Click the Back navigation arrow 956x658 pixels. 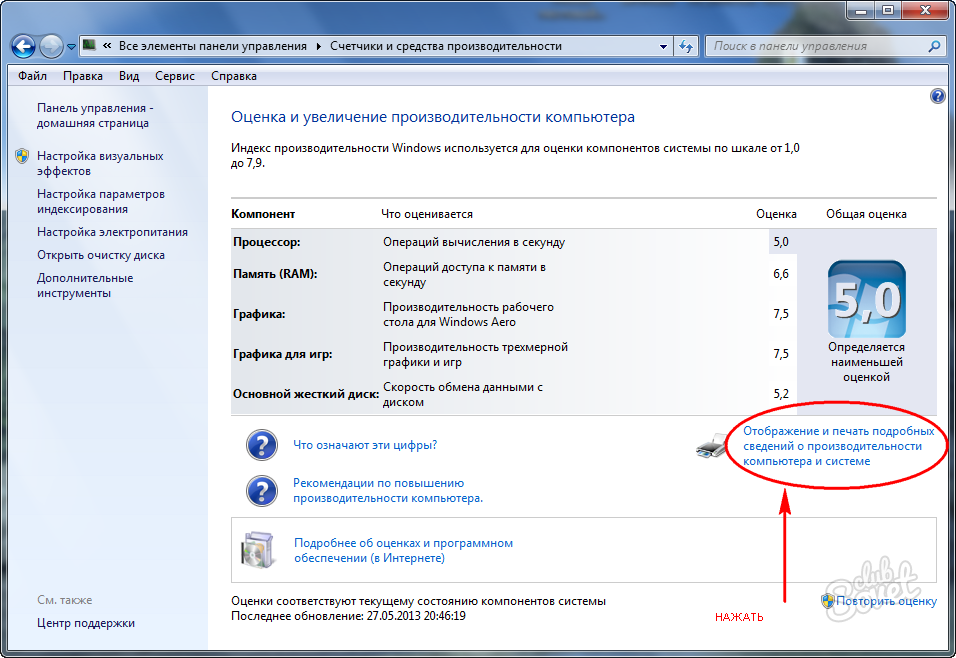point(24,46)
